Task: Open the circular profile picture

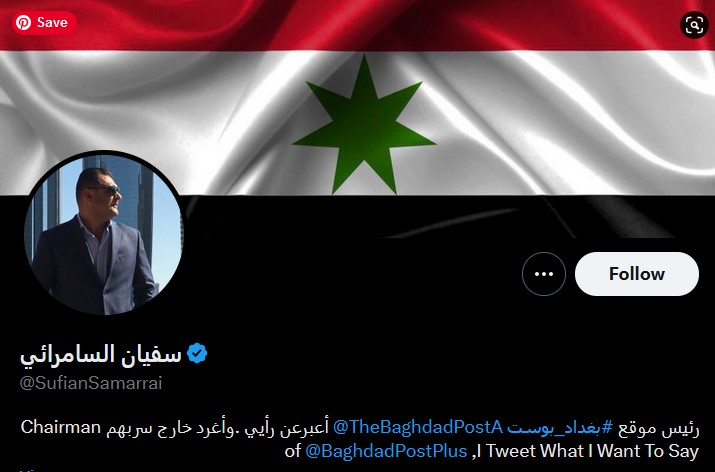Action: pos(104,234)
